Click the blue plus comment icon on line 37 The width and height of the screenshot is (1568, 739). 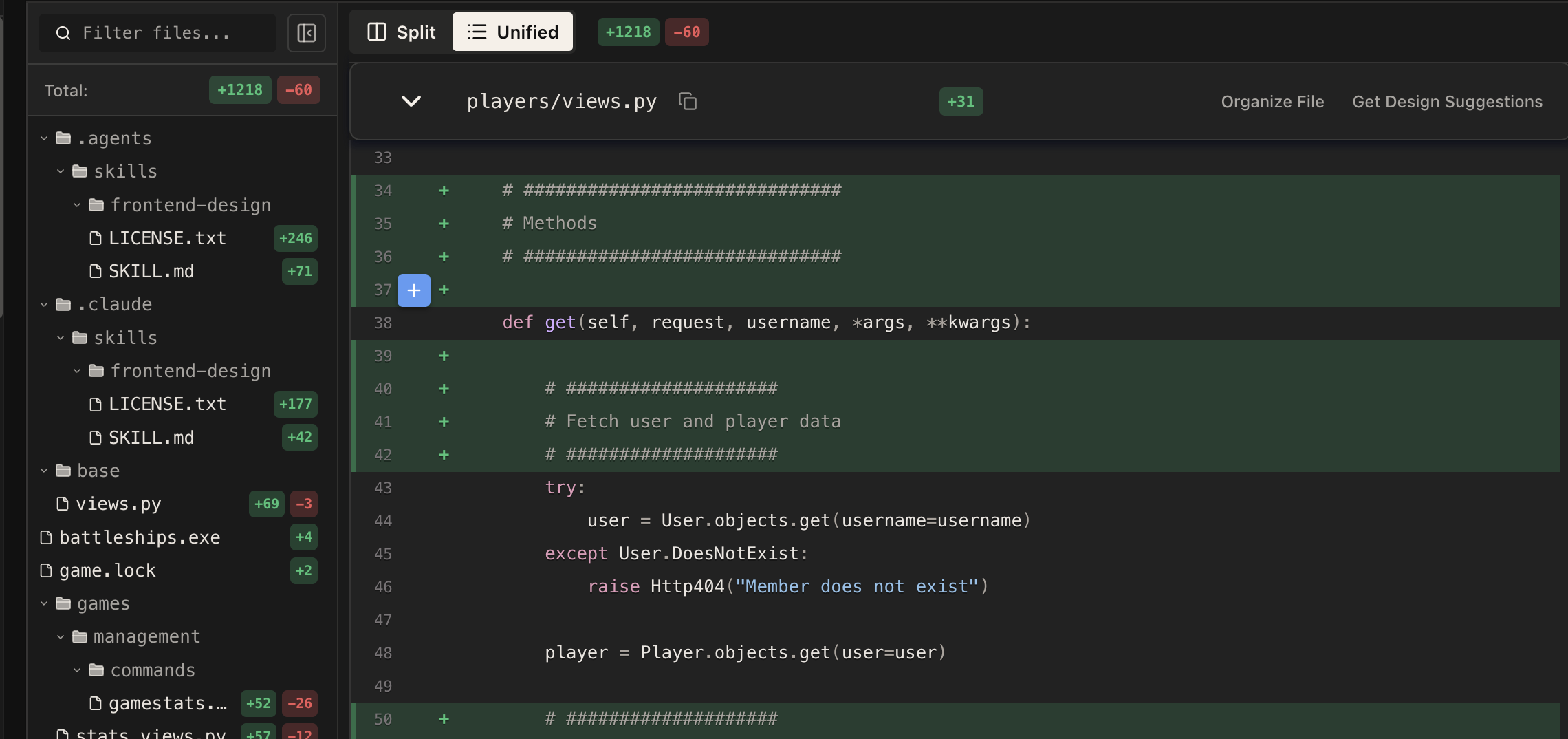[x=413, y=290]
